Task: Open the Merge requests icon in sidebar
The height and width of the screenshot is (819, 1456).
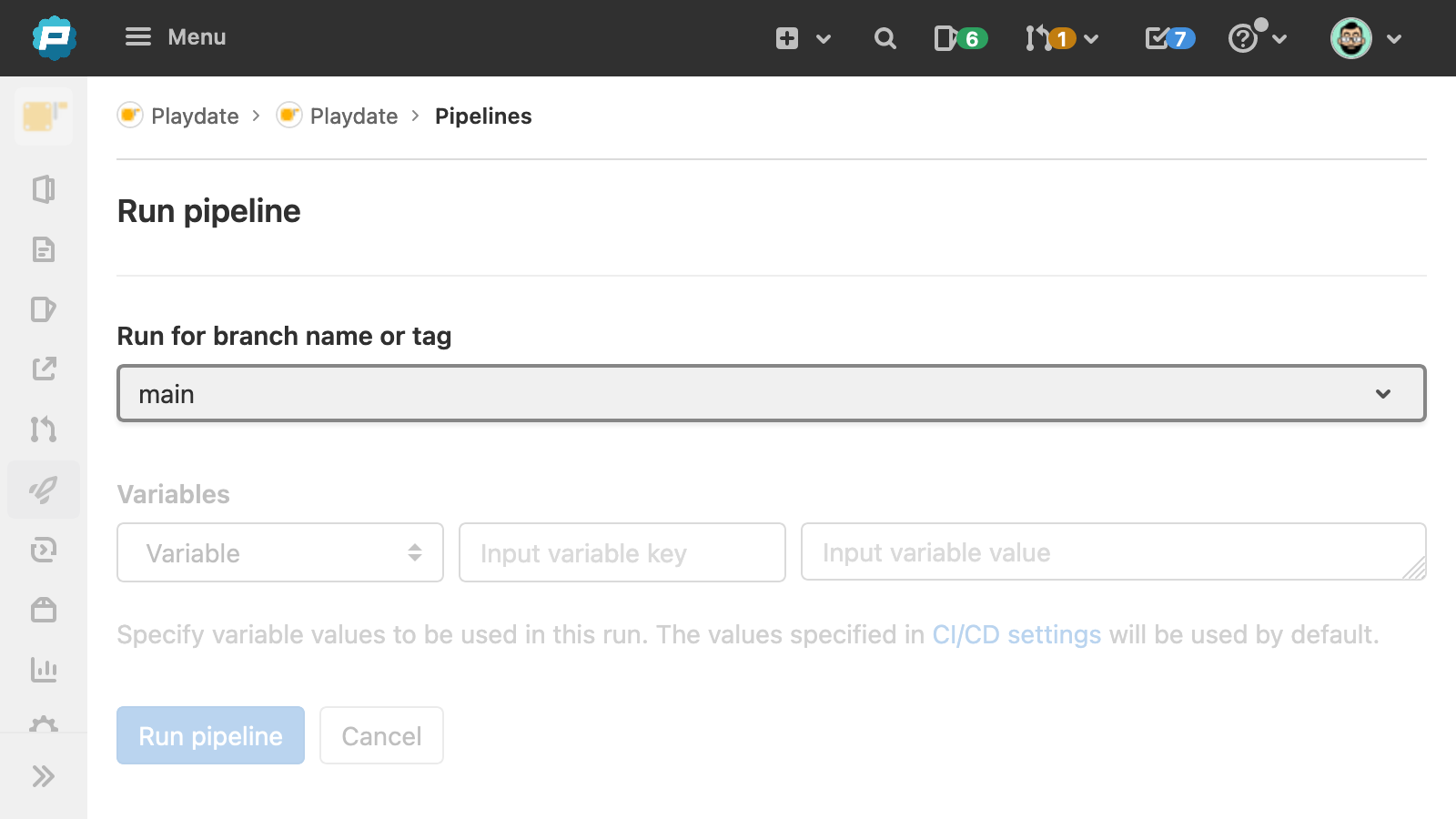Action: click(x=44, y=429)
